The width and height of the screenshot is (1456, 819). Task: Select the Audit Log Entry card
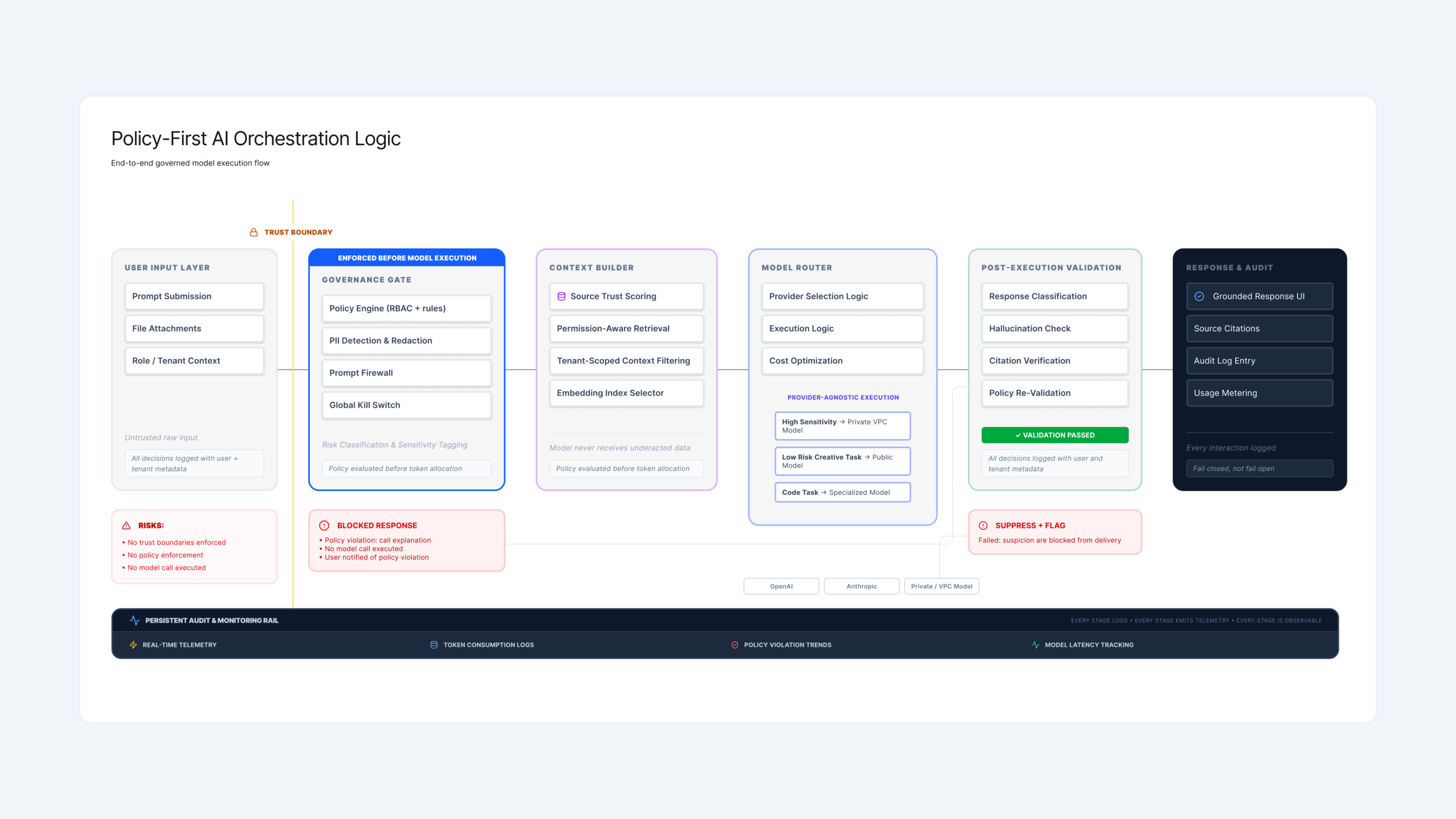click(x=1259, y=361)
